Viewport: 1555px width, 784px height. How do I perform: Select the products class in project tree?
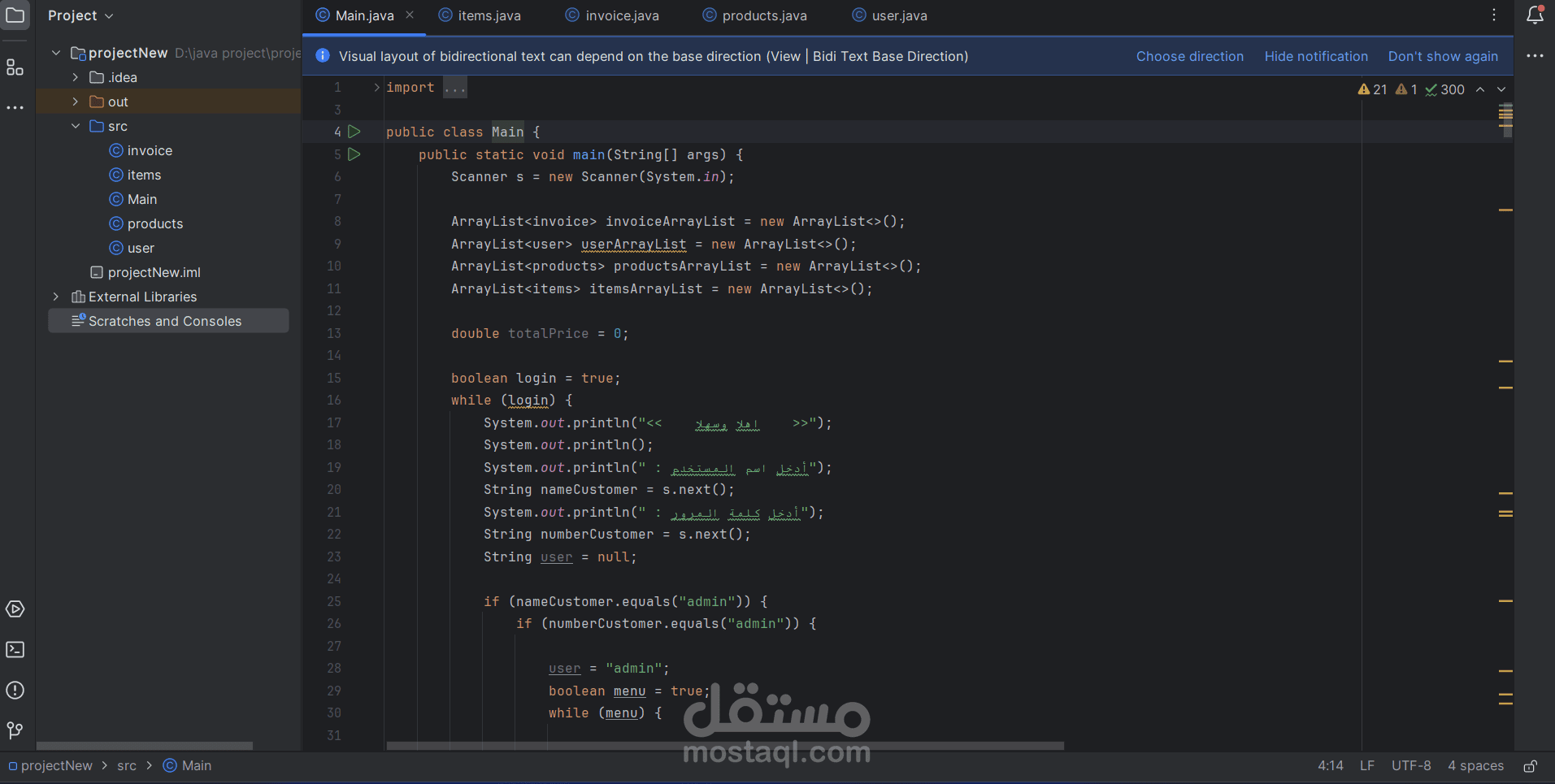point(146,223)
